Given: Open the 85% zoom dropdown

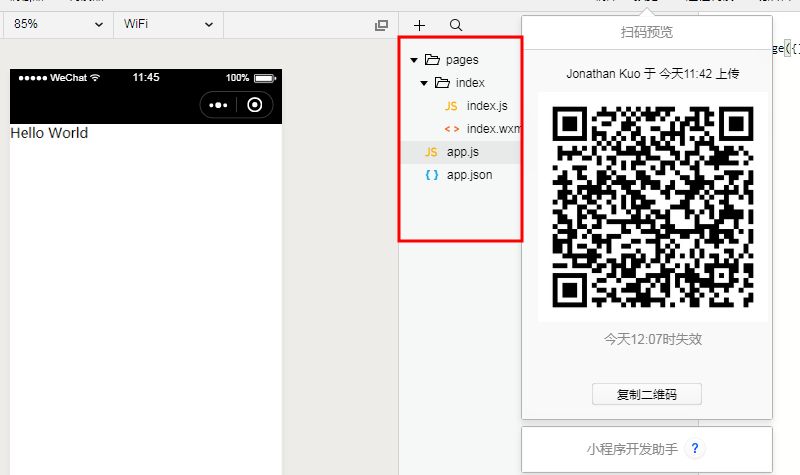Looking at the screenshot, I should 58,24.
